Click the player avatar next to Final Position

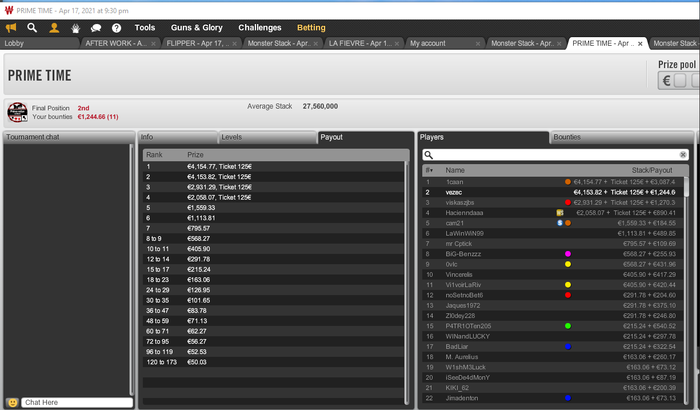[17, 112]
